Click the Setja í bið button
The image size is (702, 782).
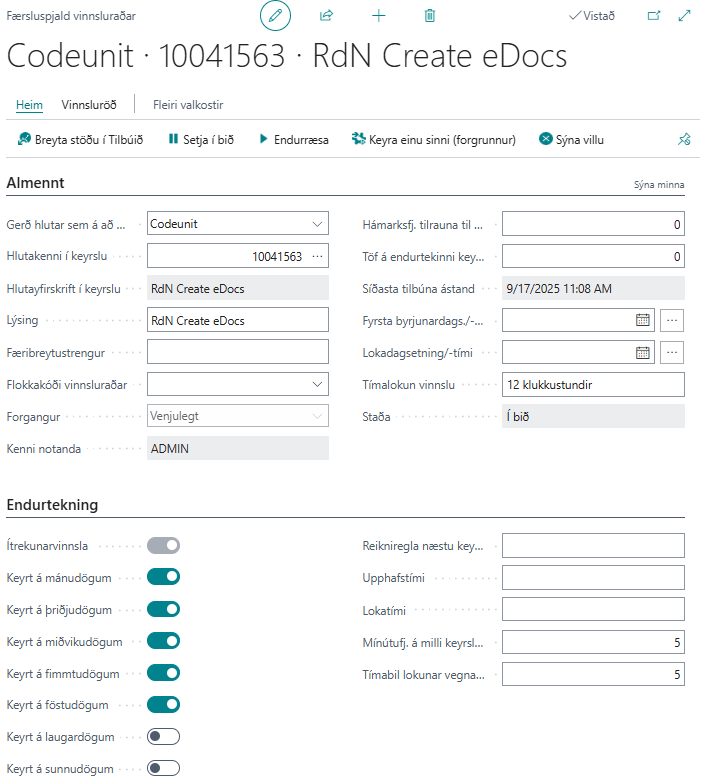[x=200, y=140]
